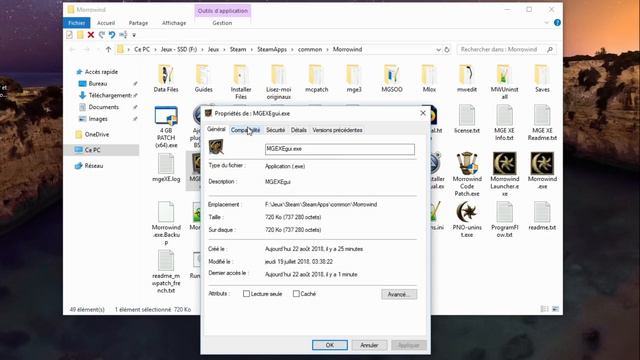Select 4 GB PATCH (x64).exe file
This screenshot has height=360, width=640.
coord(166,127)
